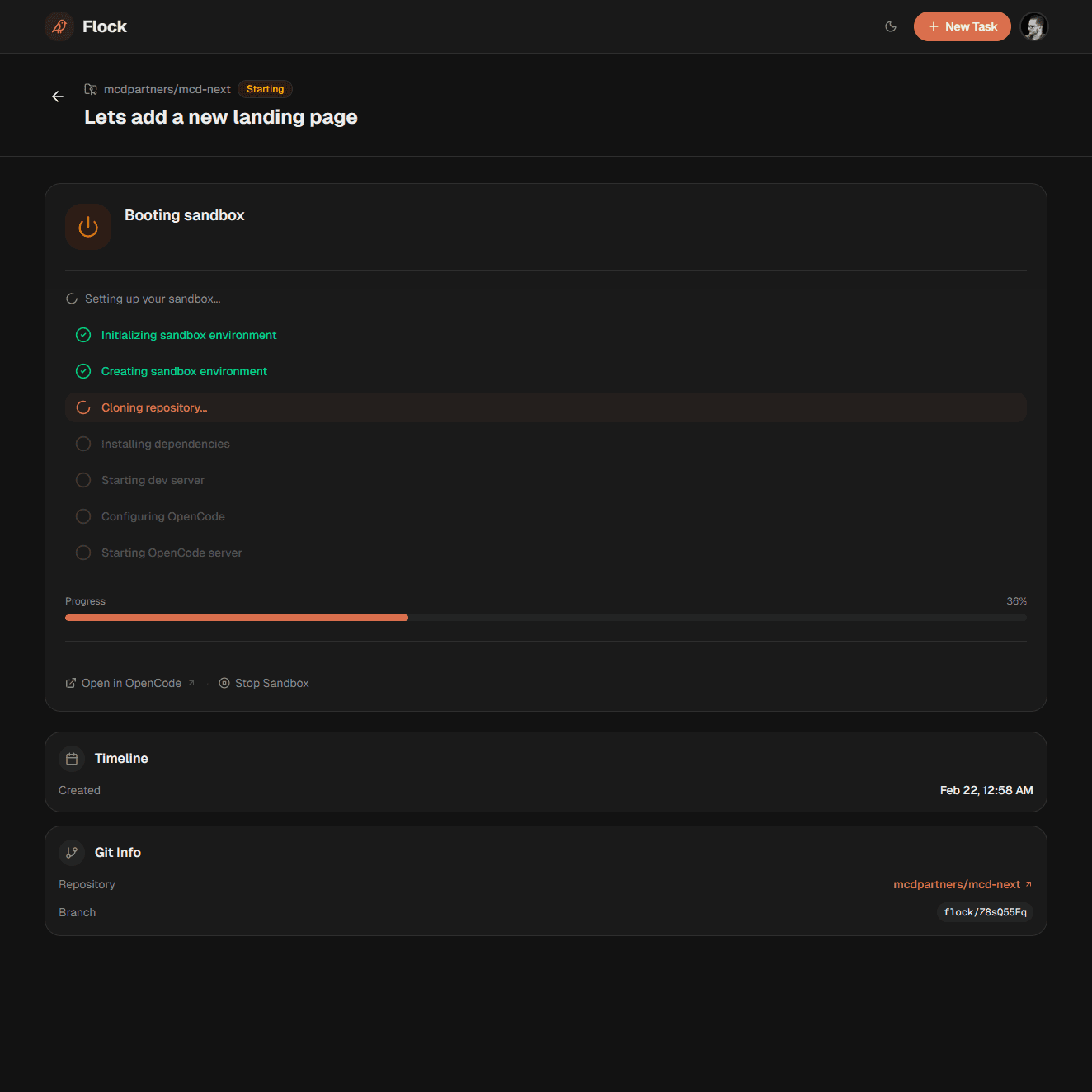Click the Starting status badge

(265, 88)
